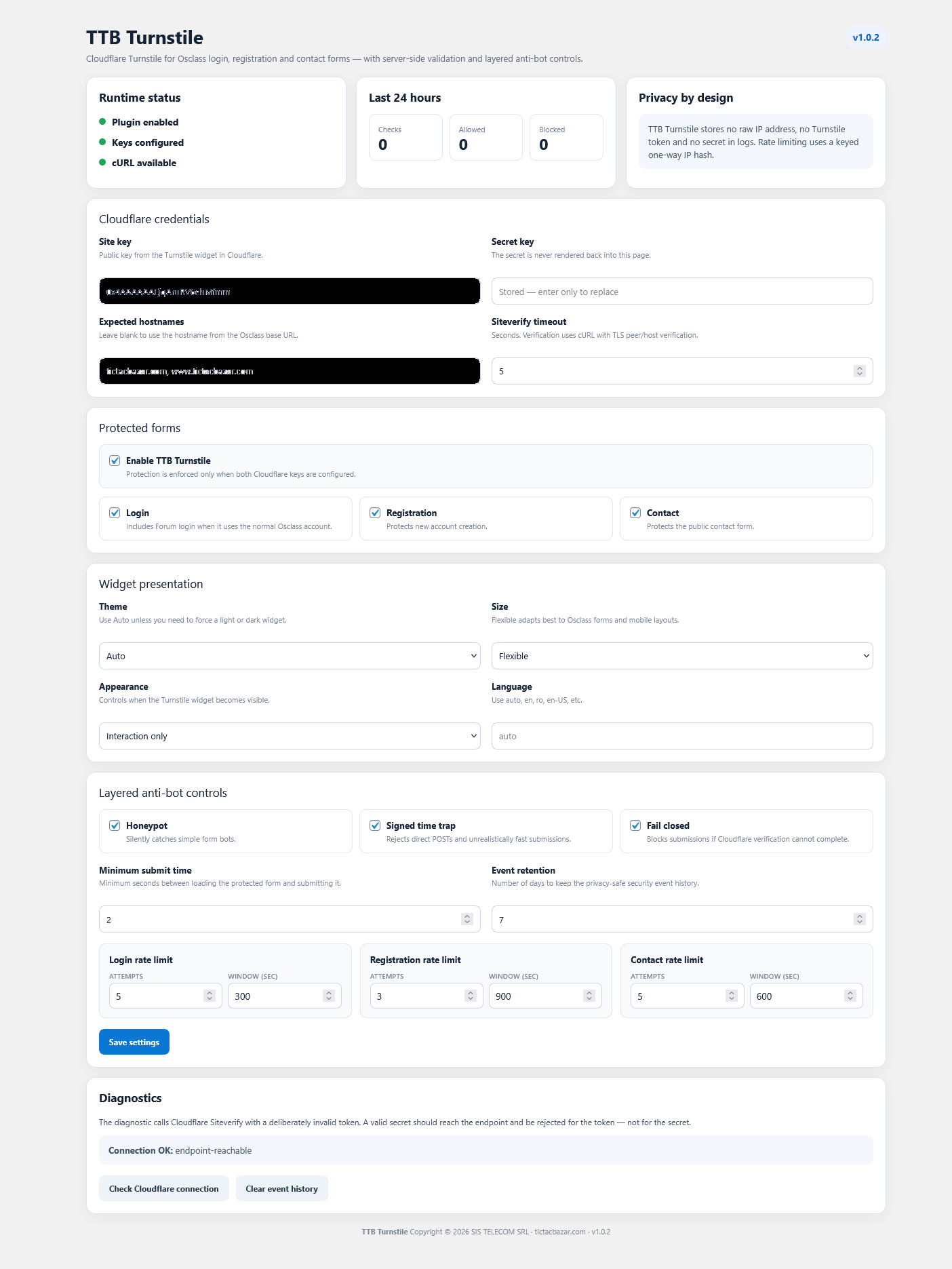Click the Save settings button
The width and height of the screenshot is (952, 1269).
(134, 1042)
